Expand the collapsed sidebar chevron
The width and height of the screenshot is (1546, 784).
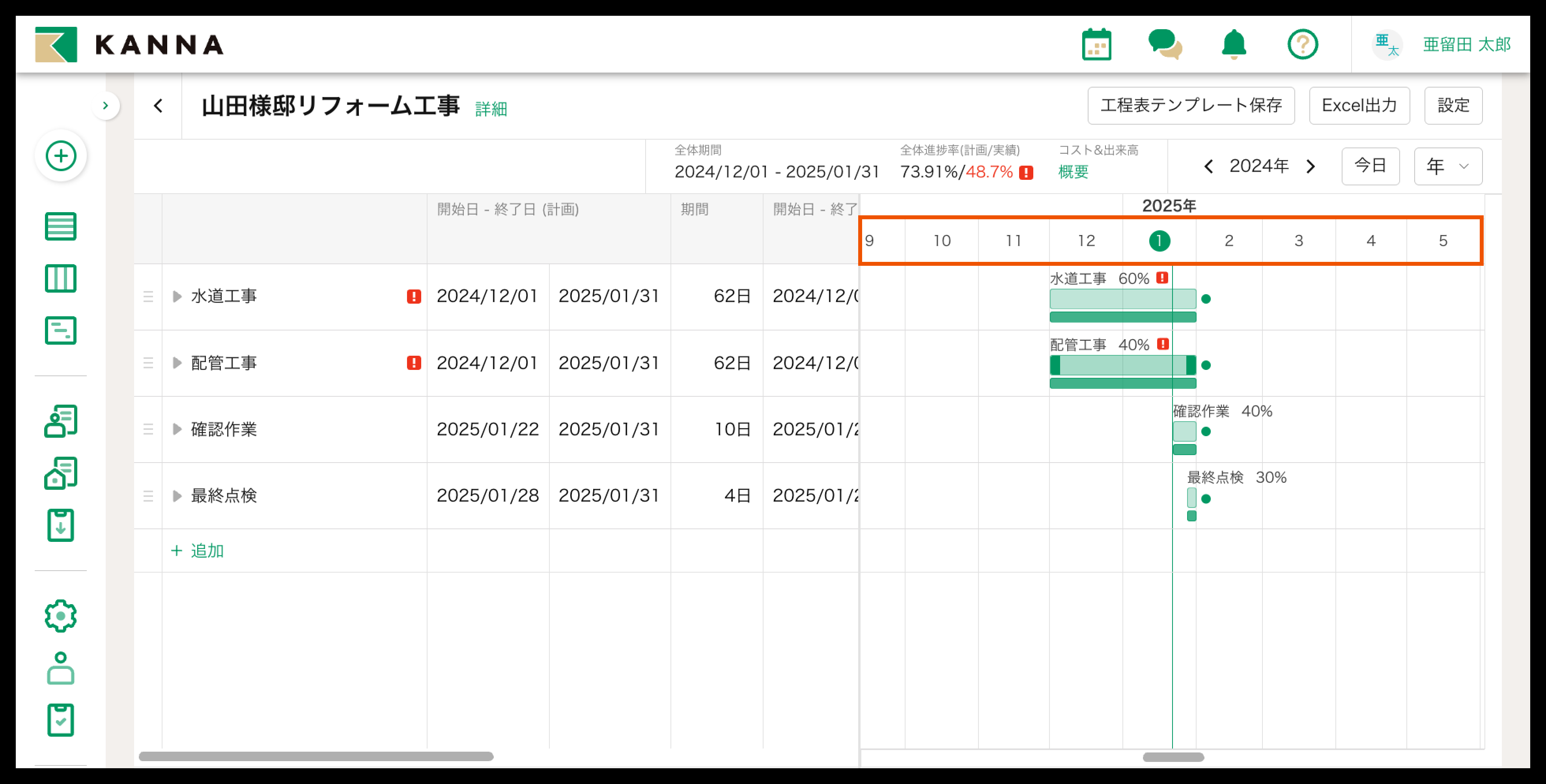pyautogui.click(x=106, y=106)
